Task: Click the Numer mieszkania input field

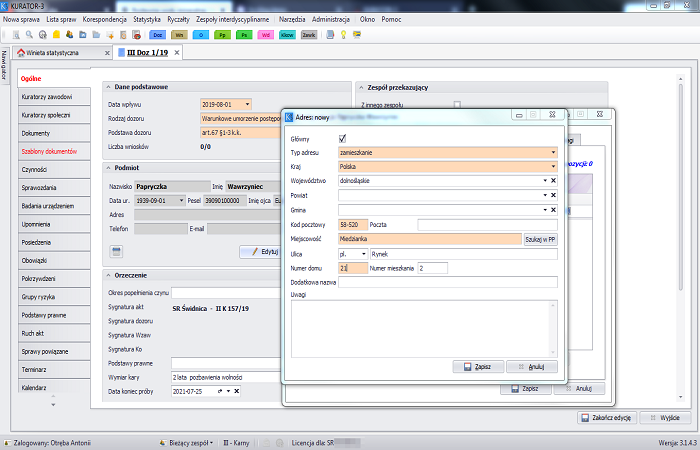Action: tap(433, 268)
